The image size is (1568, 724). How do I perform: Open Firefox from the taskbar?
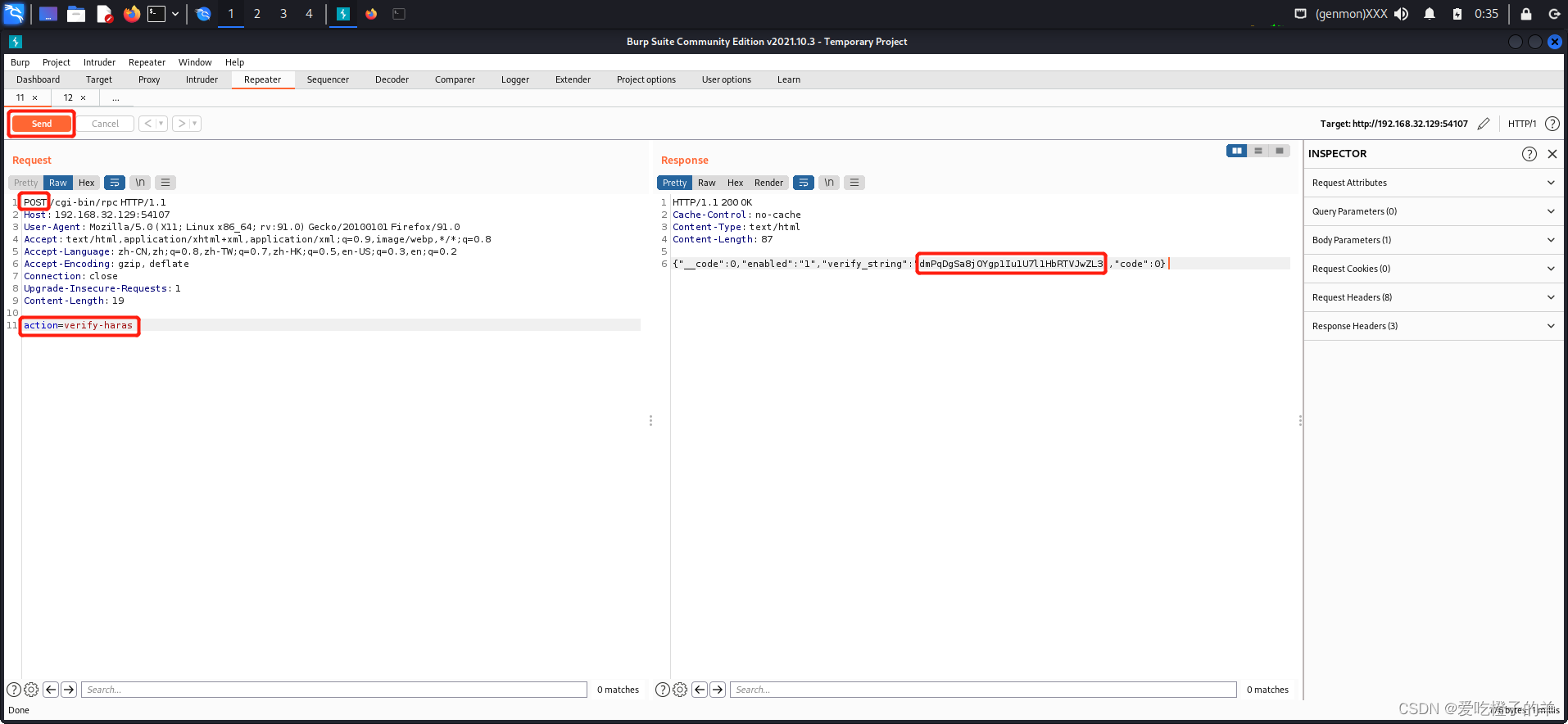point(131,14)
